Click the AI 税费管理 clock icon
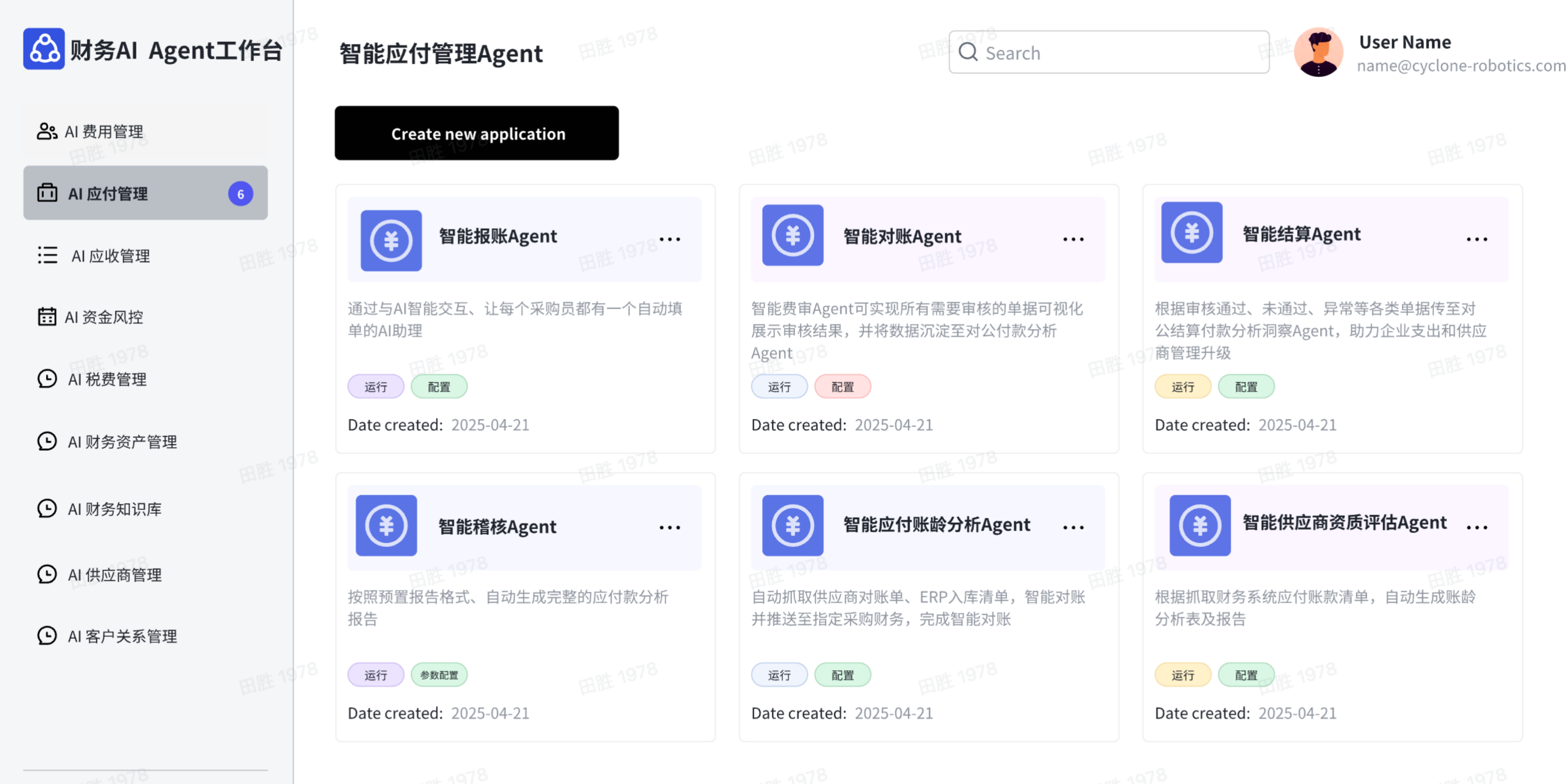This screenshot has width=1566, height=784. (x=47, y=379)
